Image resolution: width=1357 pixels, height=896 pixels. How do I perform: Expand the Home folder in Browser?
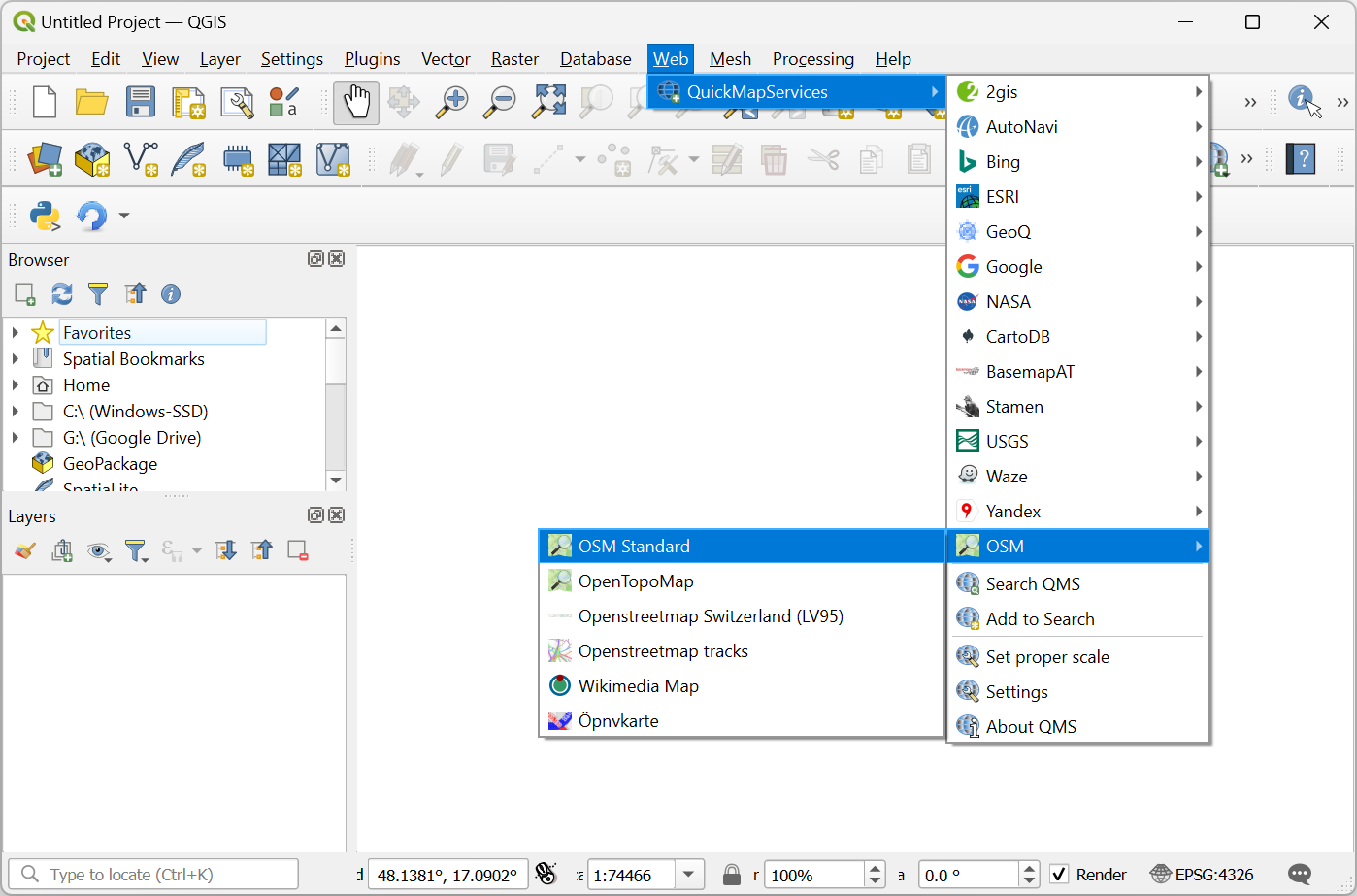pos(16,385)
